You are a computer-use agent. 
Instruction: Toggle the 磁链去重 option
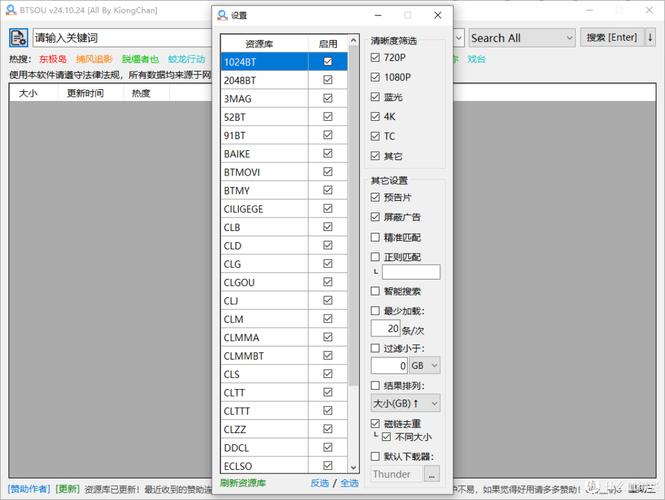click(x=375, y=423)
